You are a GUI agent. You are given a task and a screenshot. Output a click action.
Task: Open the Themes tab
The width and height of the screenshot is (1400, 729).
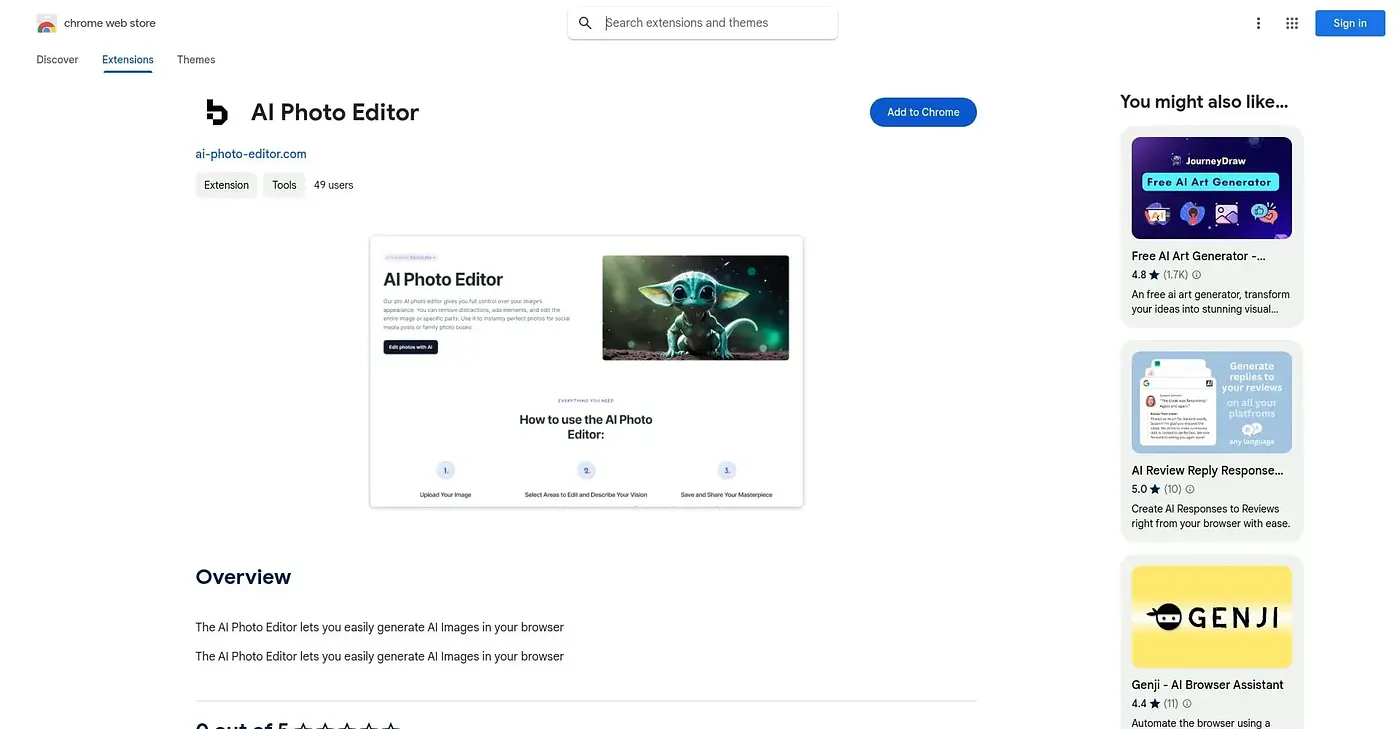[196, 60]
